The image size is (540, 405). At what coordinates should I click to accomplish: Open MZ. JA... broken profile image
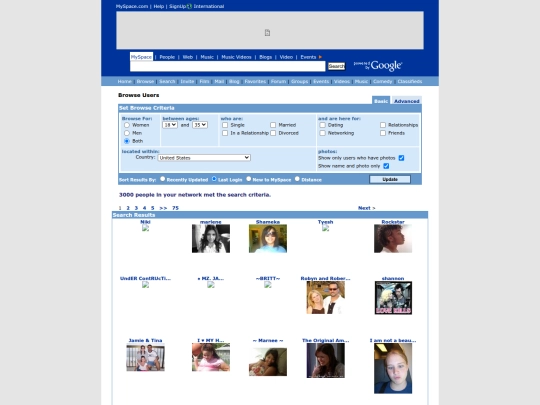[x=211, y=284]
